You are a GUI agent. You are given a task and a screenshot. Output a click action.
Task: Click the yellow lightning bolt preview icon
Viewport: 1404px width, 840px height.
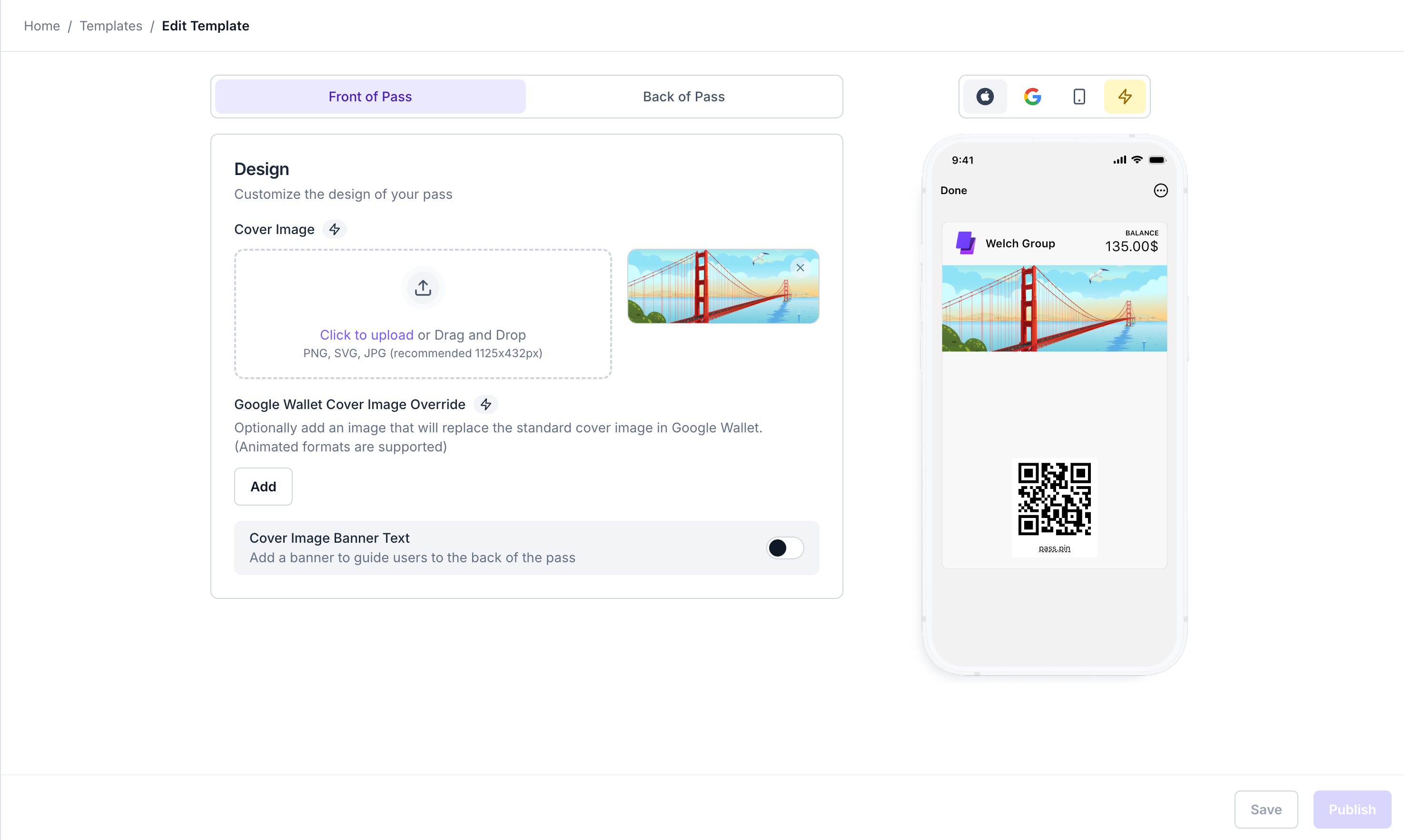[x=1125, y=97]
